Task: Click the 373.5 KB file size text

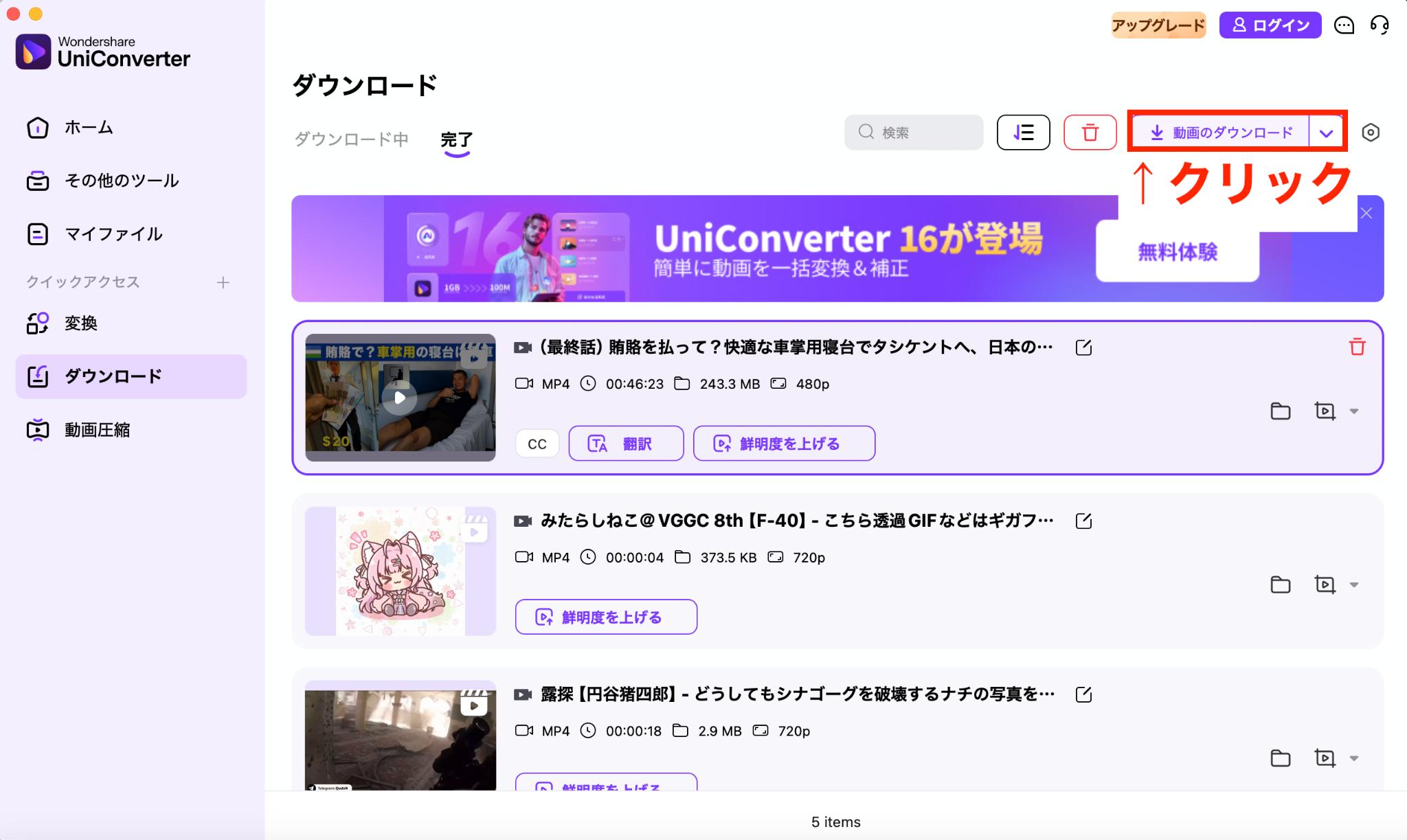Action: pos(728,558)
